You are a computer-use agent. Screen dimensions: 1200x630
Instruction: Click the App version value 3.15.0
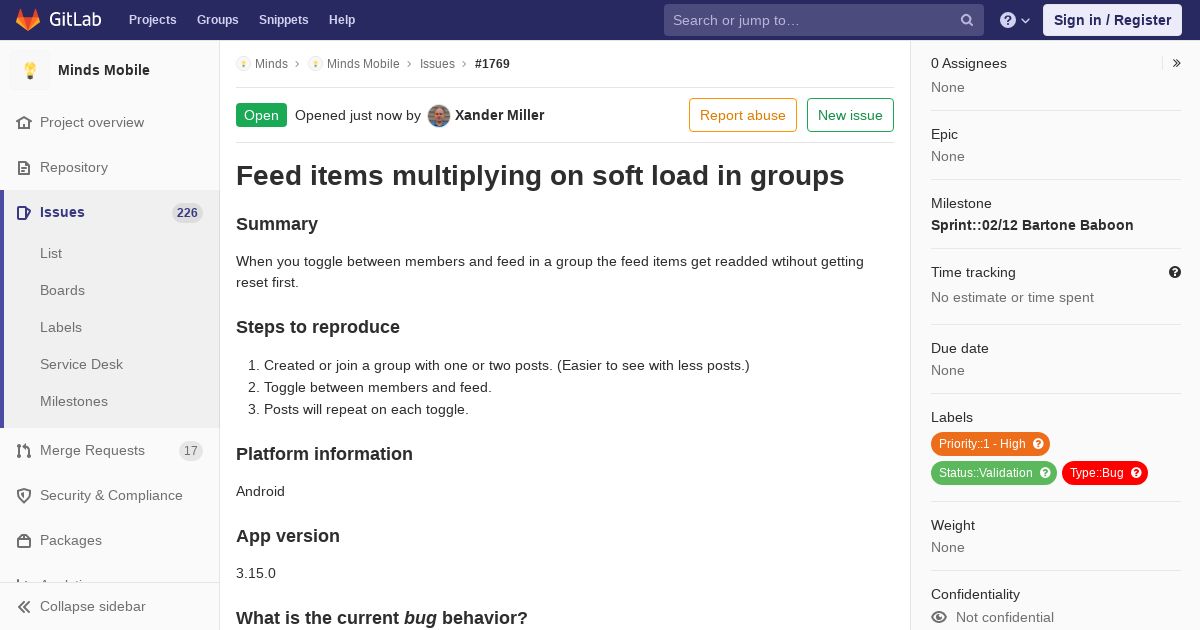[x=256, y=573]
